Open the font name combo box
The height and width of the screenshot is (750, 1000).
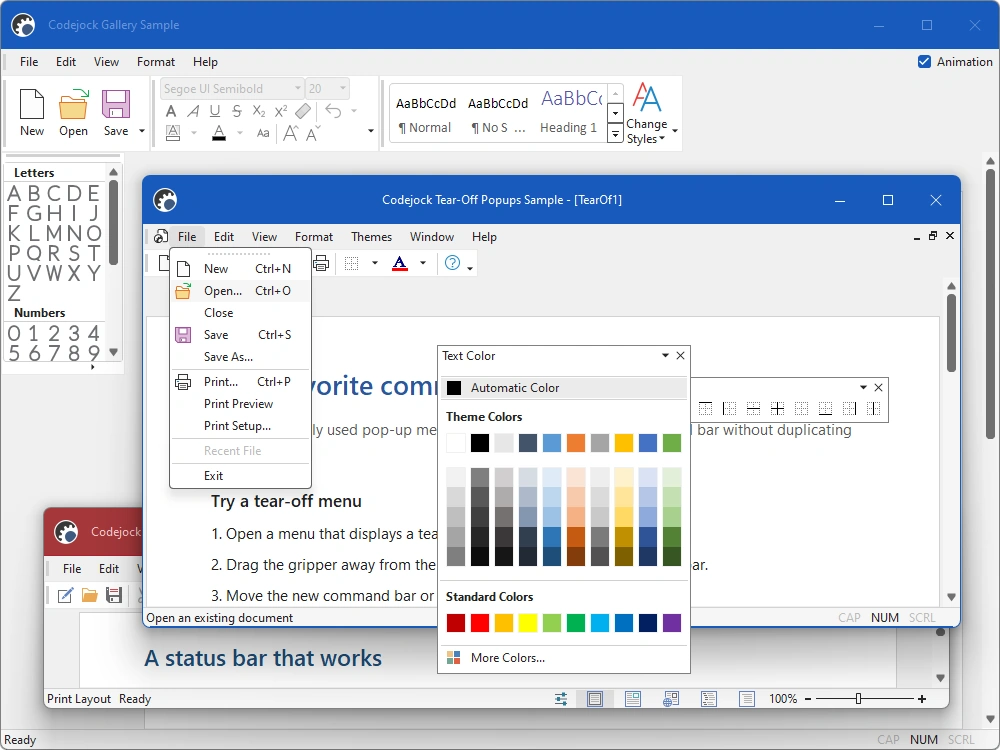(x=232, y=89)
